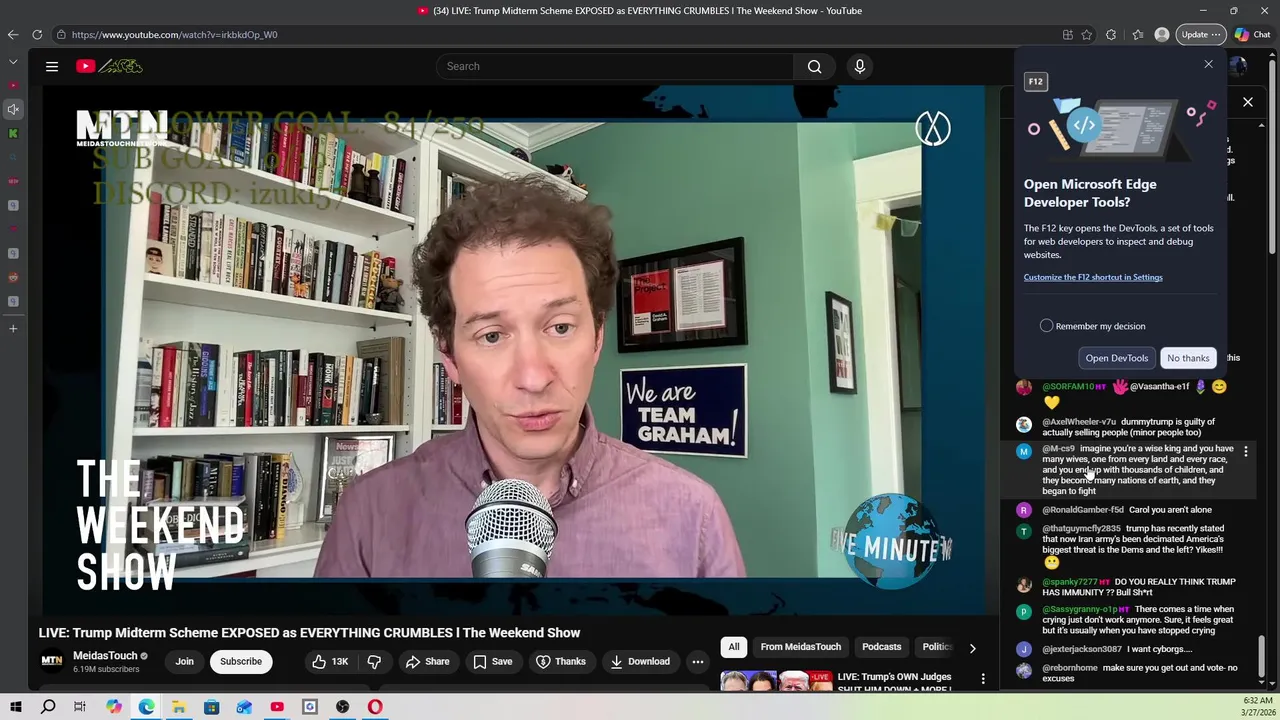Screen dimensions: 1280x720
Task: Open the Favorites list icon
Action: point(1138,35)
